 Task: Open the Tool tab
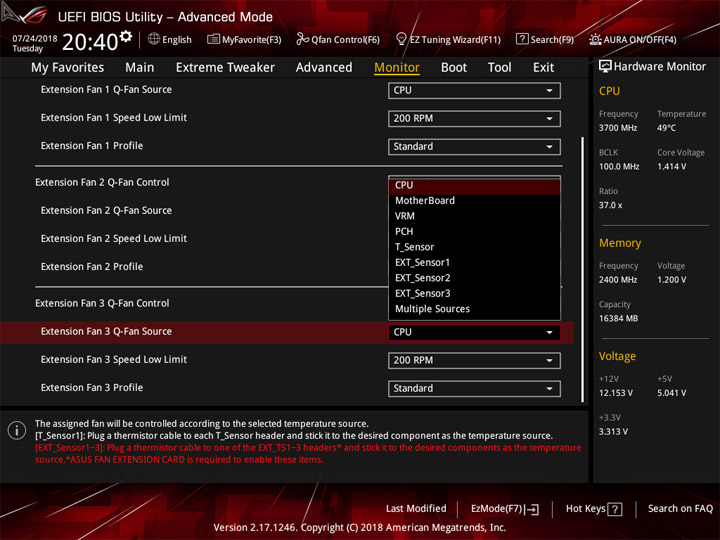click(x=499, y=68)
